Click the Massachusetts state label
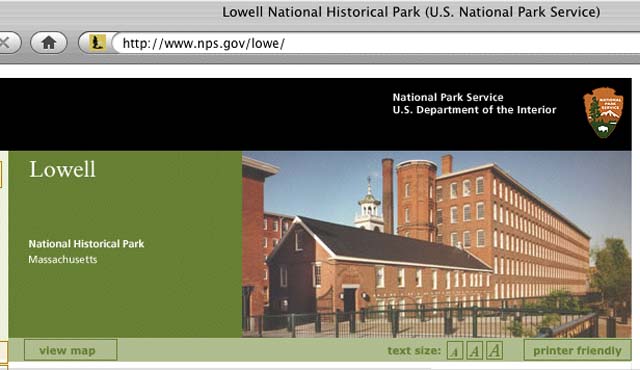This screenshot has width=640, height=370. click(x=63, y=259)
